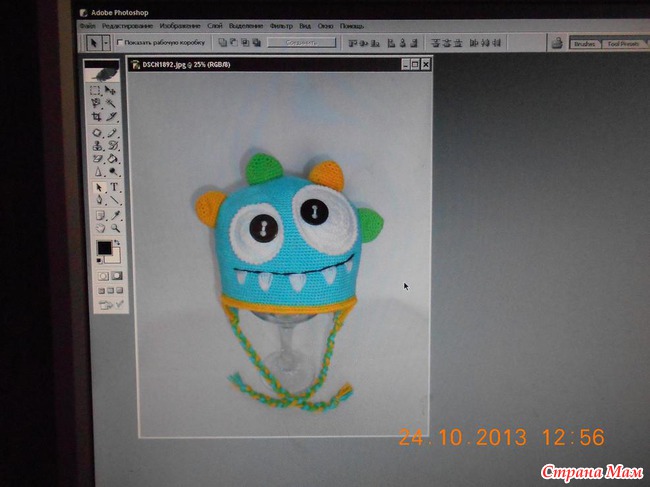The image size is (650, 487).
Task: Open the Tool Presets palette tab
Action: coord(623,44)
